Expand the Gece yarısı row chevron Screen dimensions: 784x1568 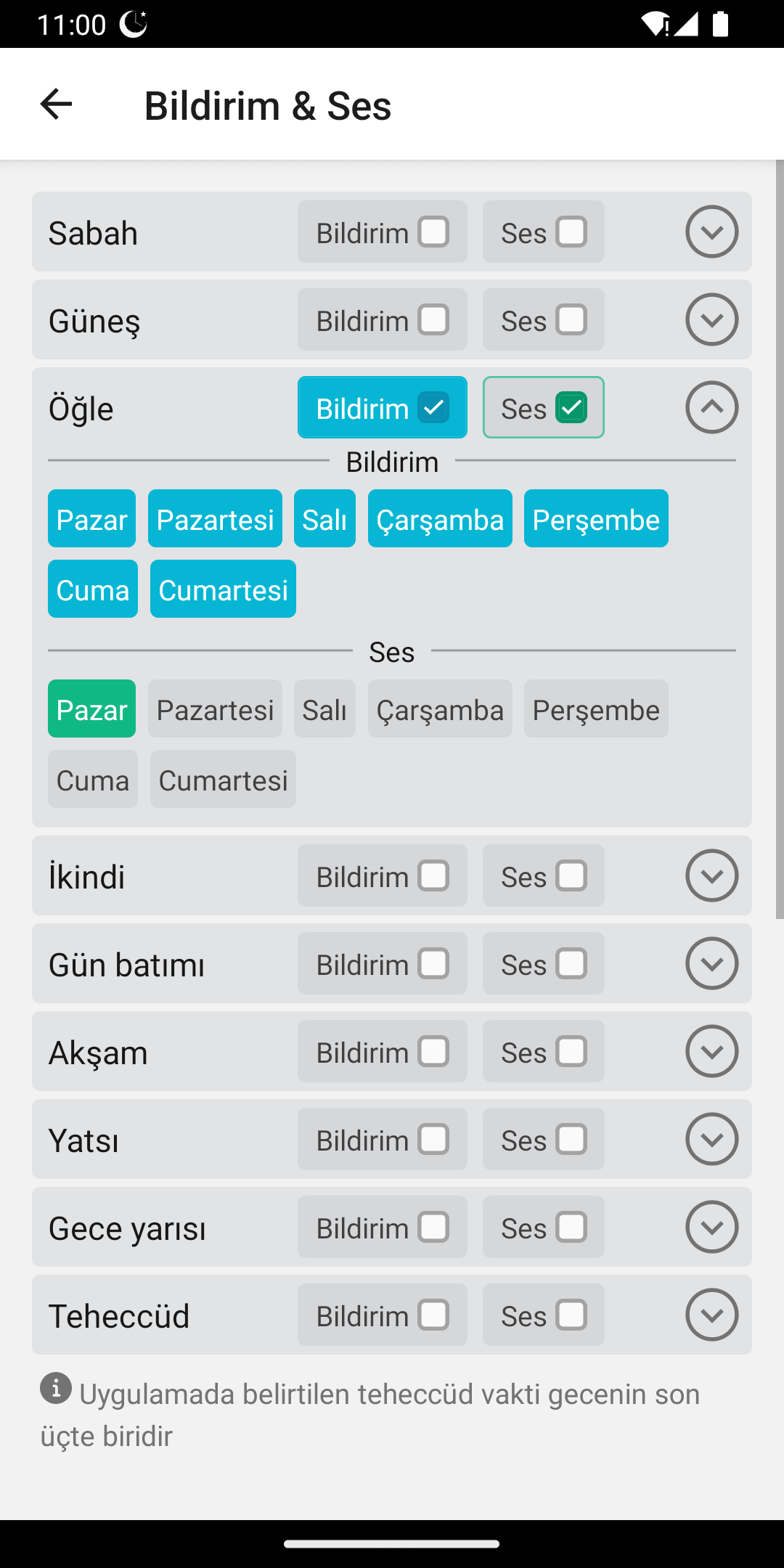pyautogui.click(x=711, y=1227)
